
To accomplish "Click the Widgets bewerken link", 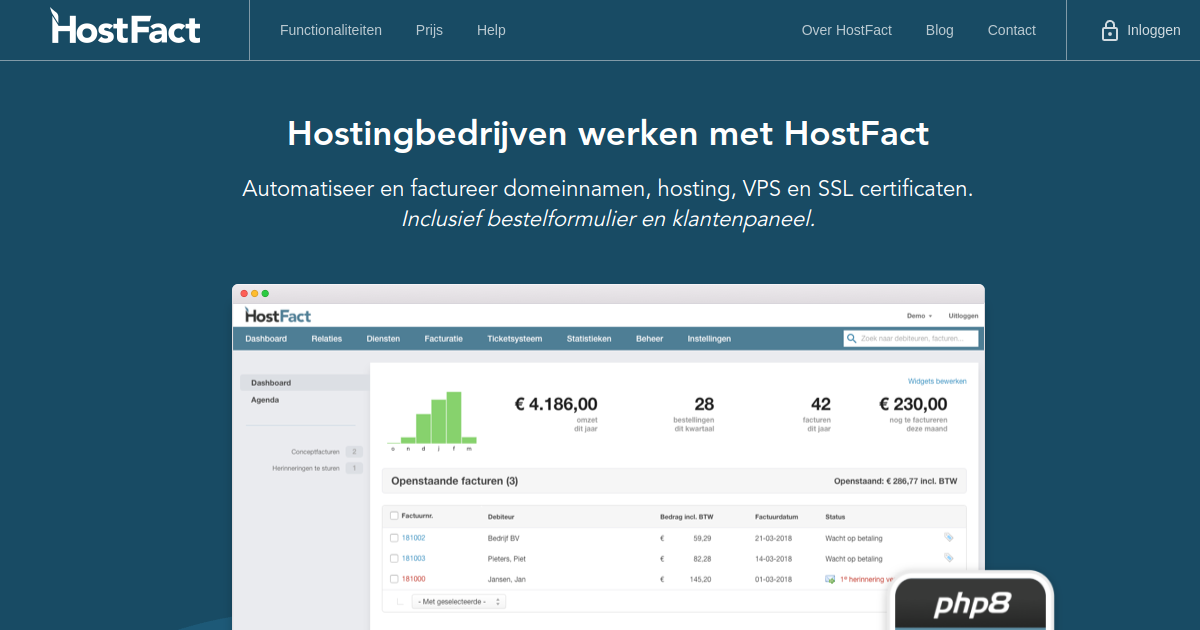I will coord(937,381).
